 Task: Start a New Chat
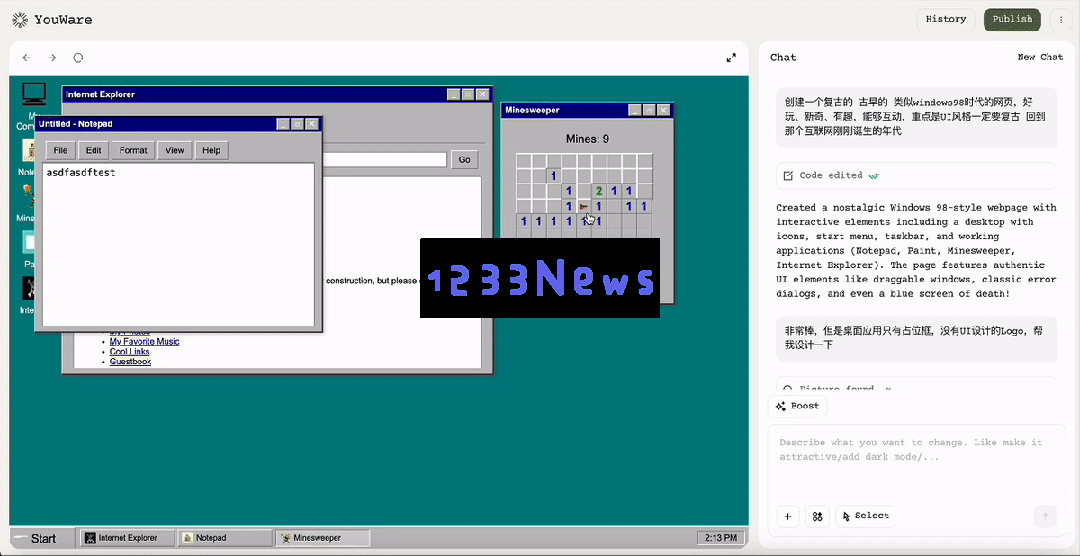(1040, 57)
